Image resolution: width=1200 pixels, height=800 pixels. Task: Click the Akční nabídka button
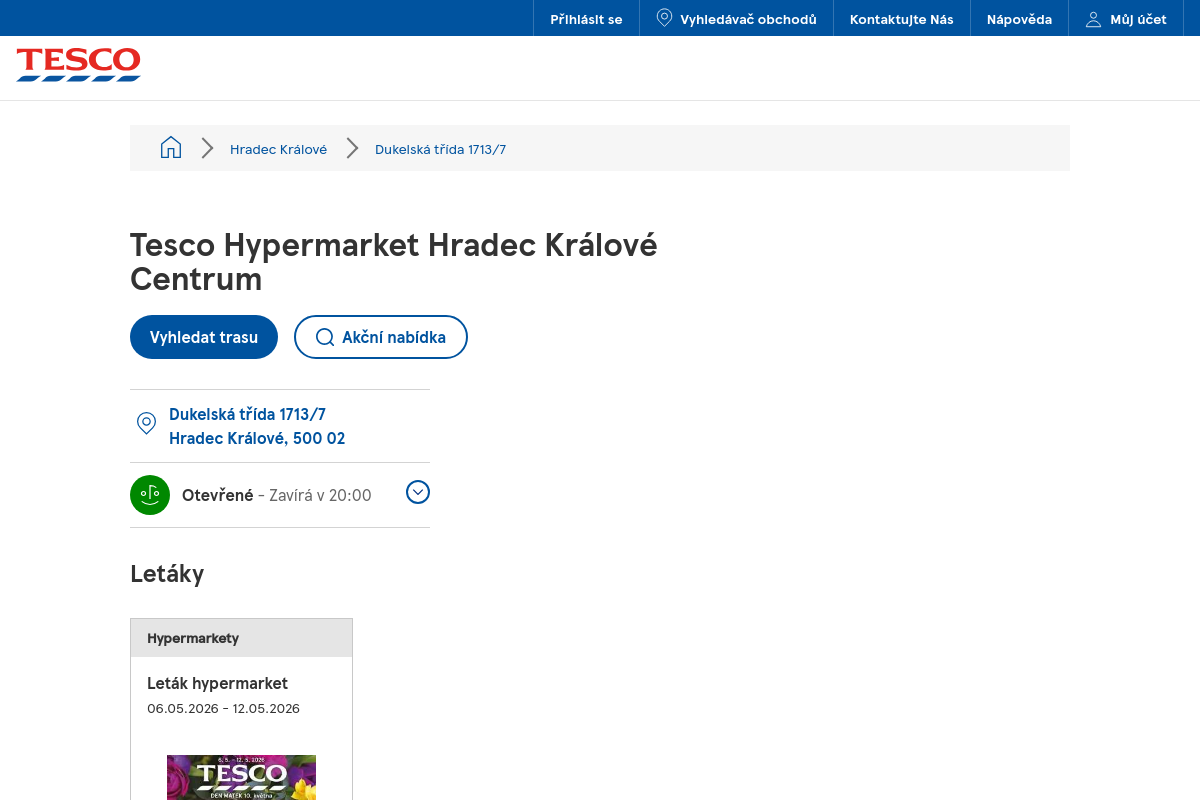pos(381,337)
